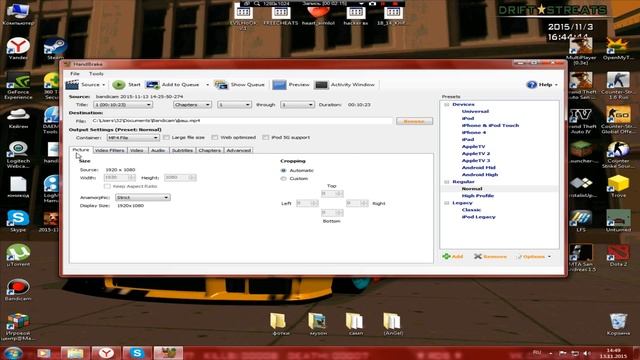This screenshot has height=360, width=640.
Task: Click the Add to Queue icon
Action: point(153,84)
